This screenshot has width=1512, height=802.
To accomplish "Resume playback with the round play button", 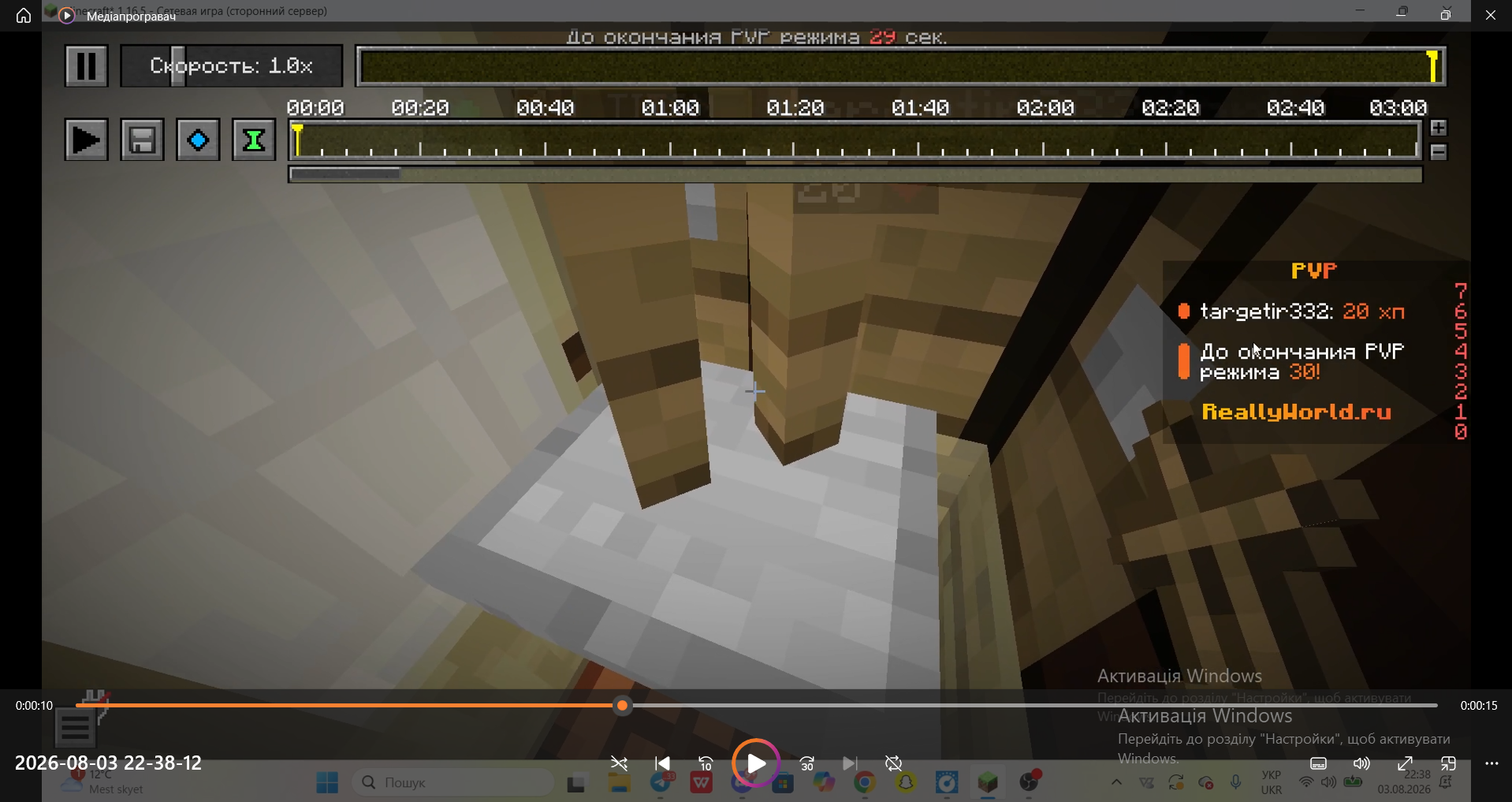I will click(756, 763).
